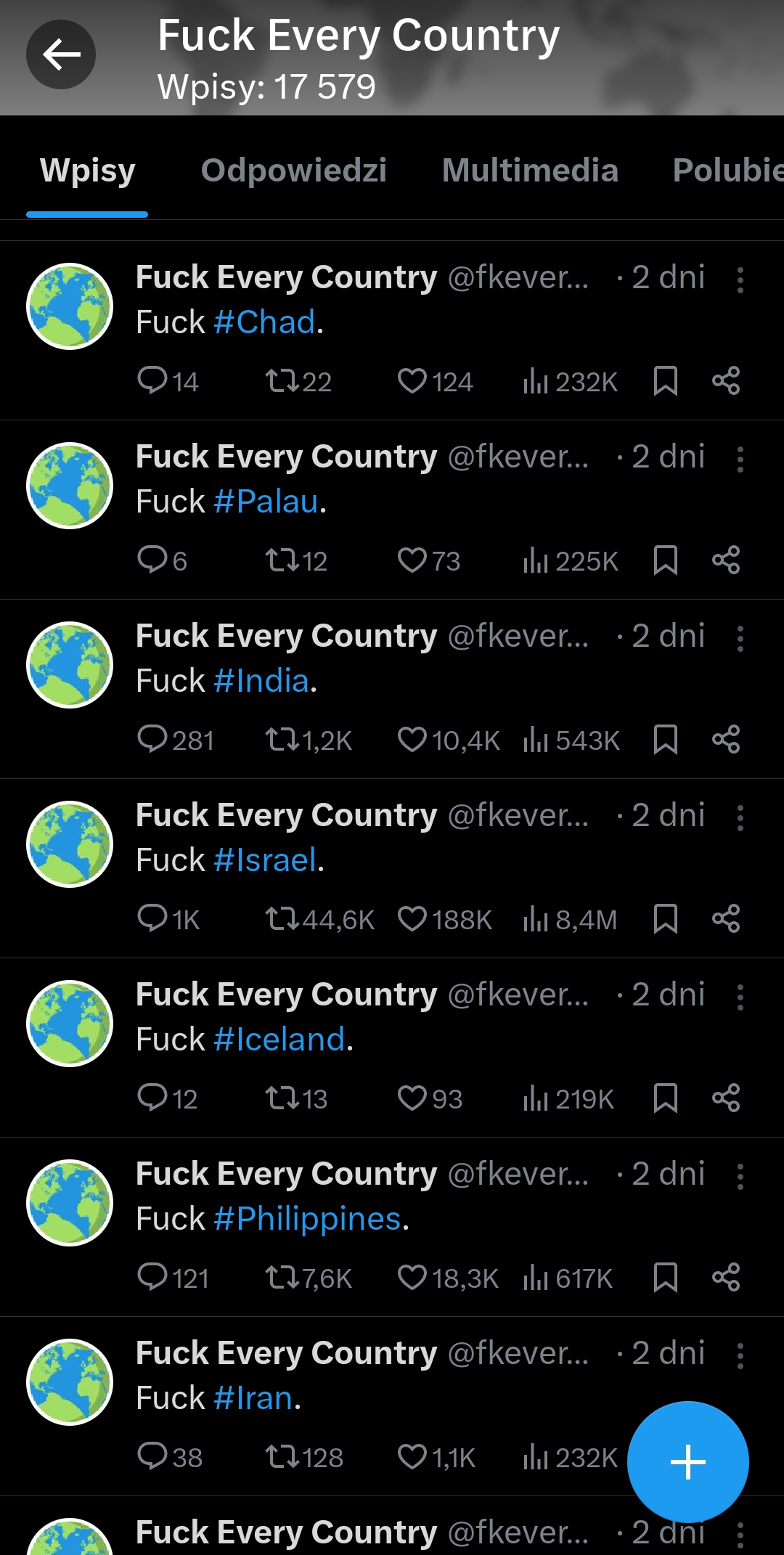Open three-dot menu on #India post
The height and width of the screenshot is (1555, 784).
(x=740, y=638)
